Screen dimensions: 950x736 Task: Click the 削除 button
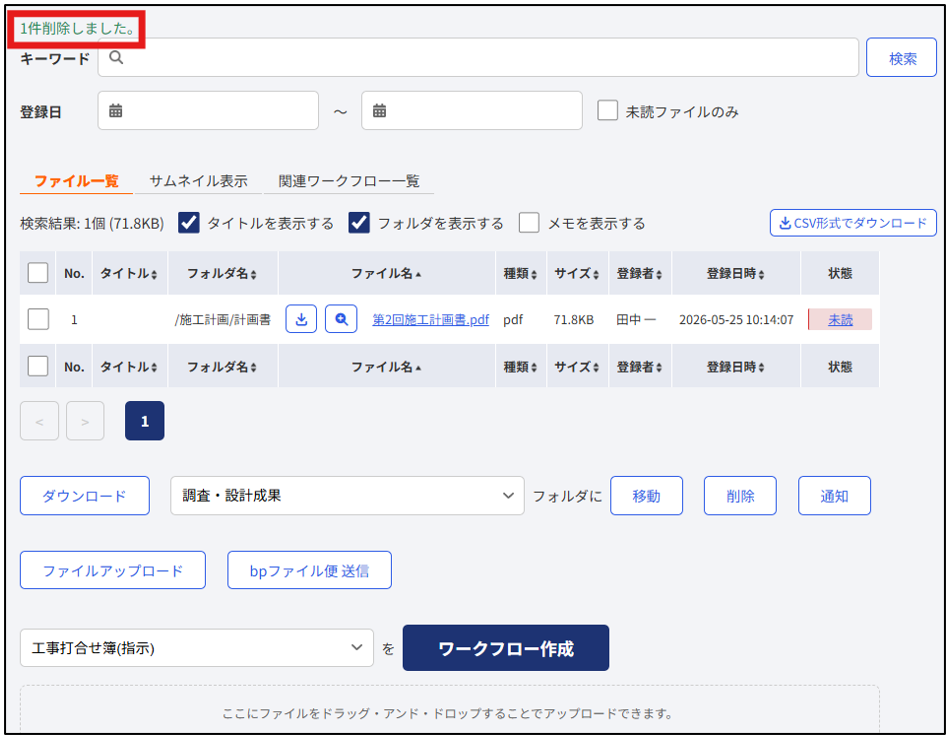pyautogui.click(x=740, y=496)
